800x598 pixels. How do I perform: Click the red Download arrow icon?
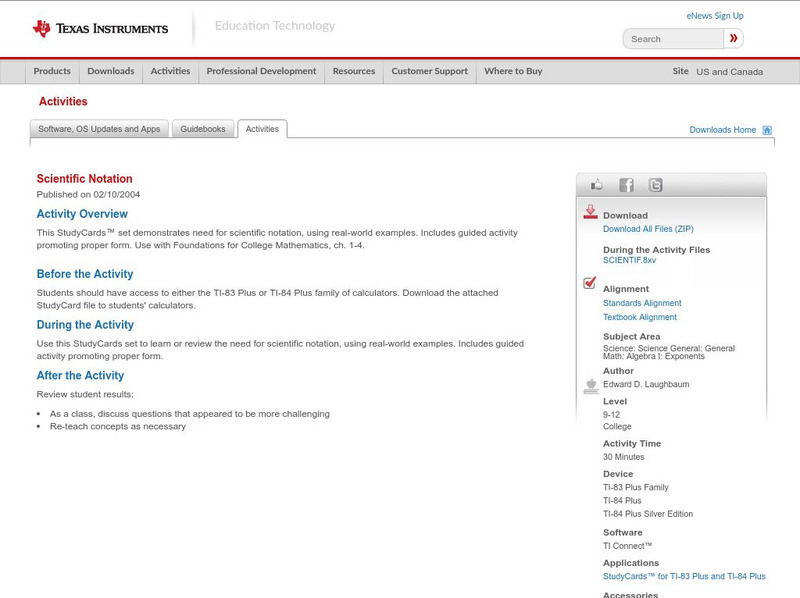pyautogui.click(x=590, y=212)
